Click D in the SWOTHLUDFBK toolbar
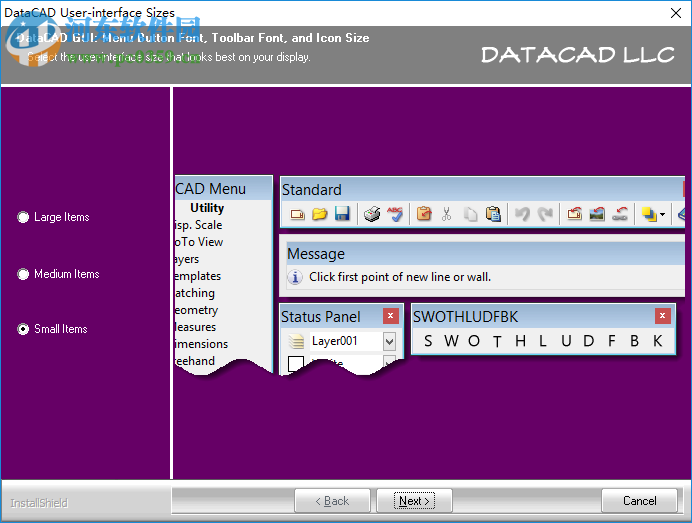Viewport: 692px width, 523px height. click(x=589, y=341)
